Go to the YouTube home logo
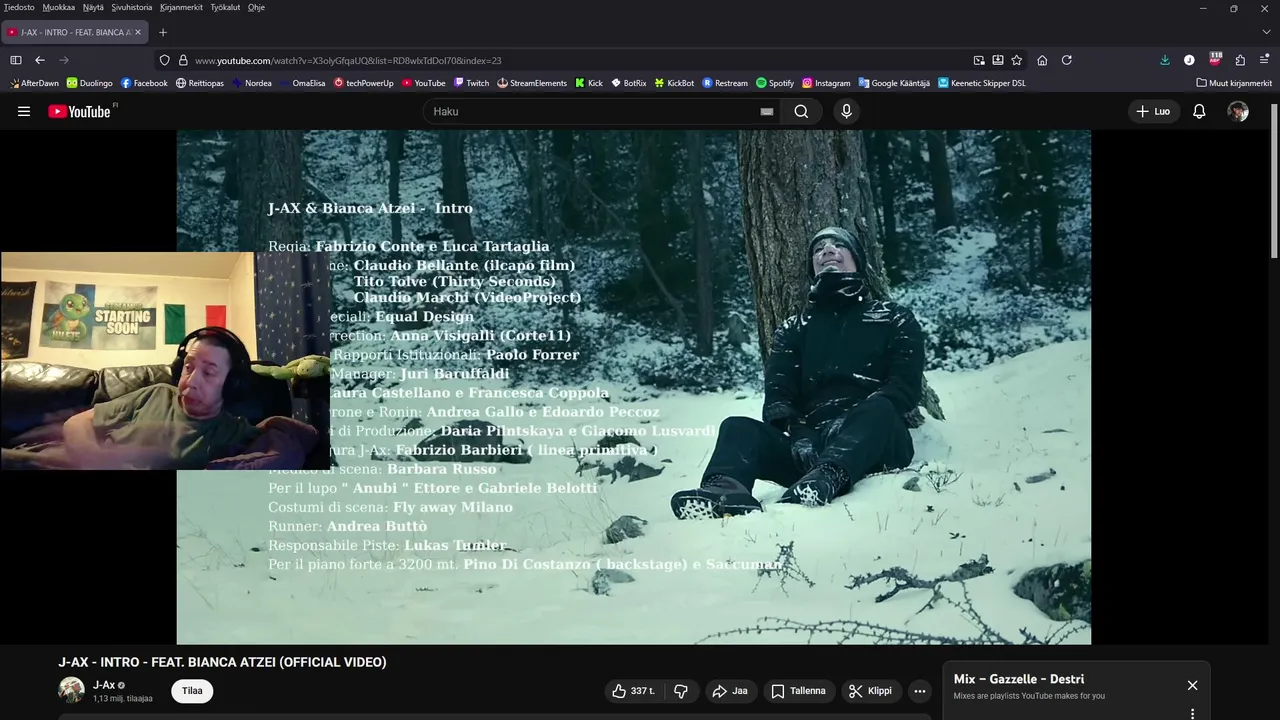Image resolution: width=1280 pixels, height=720 pixels. point(81,111)
